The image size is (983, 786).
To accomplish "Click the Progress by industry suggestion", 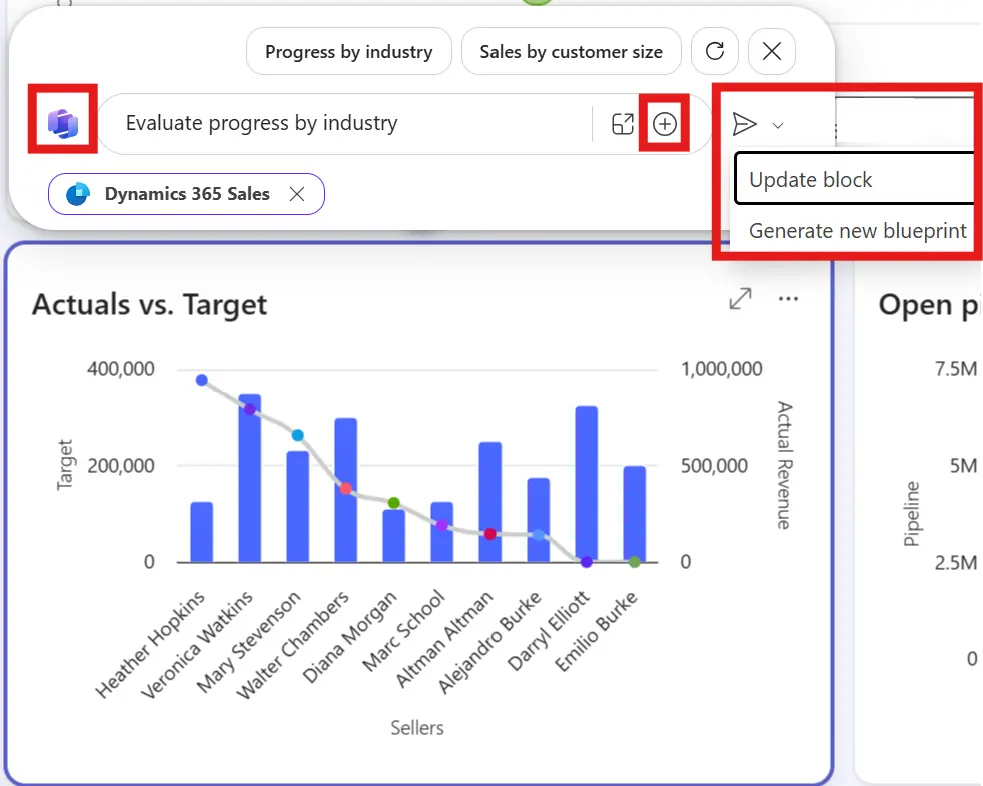I will [348, 52].
